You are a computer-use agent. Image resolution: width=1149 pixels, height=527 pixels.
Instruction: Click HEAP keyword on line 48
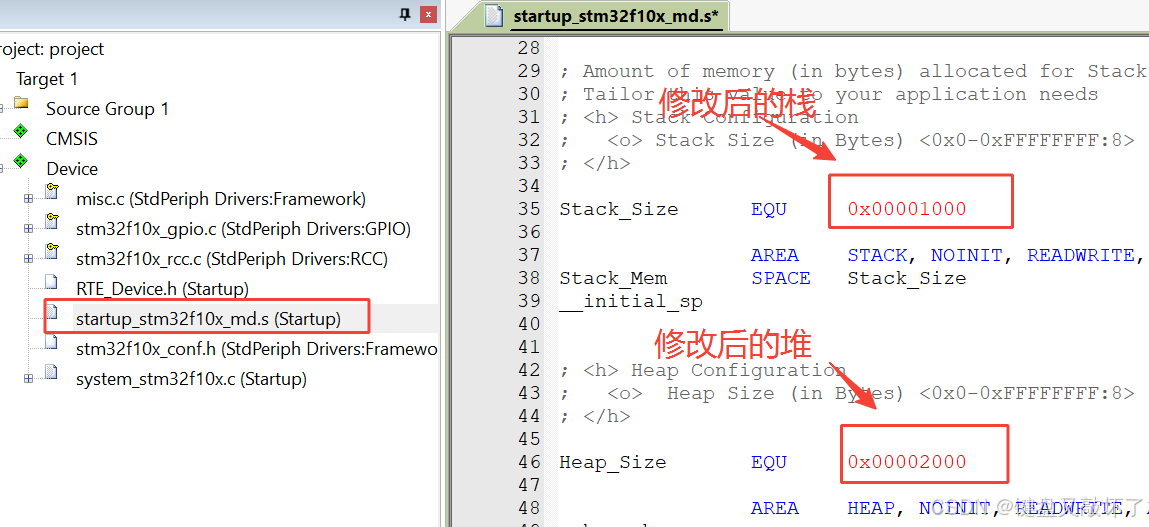point(871,508)
